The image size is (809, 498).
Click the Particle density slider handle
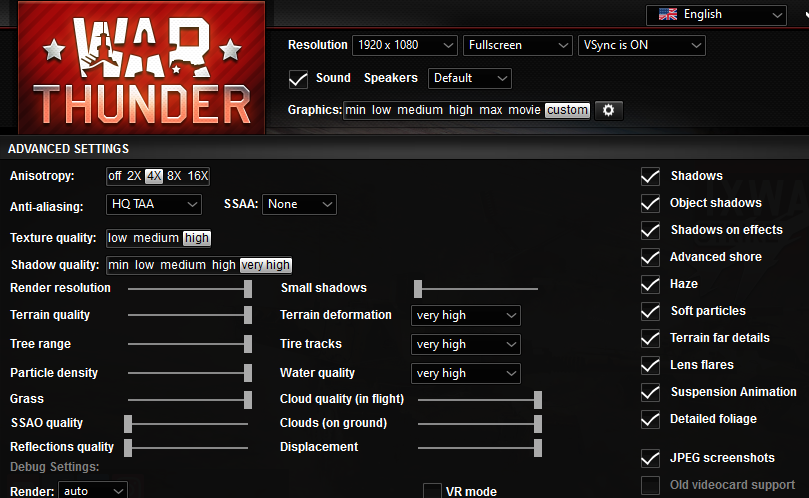click(248, 373)
